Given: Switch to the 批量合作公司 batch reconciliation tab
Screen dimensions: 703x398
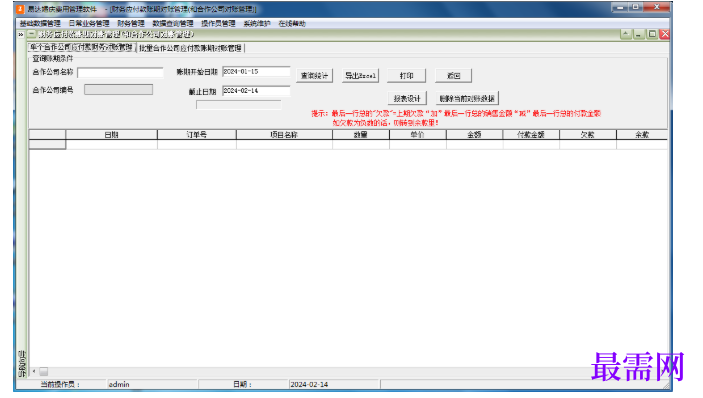Looking at the screenshot, I should point(190,48).
